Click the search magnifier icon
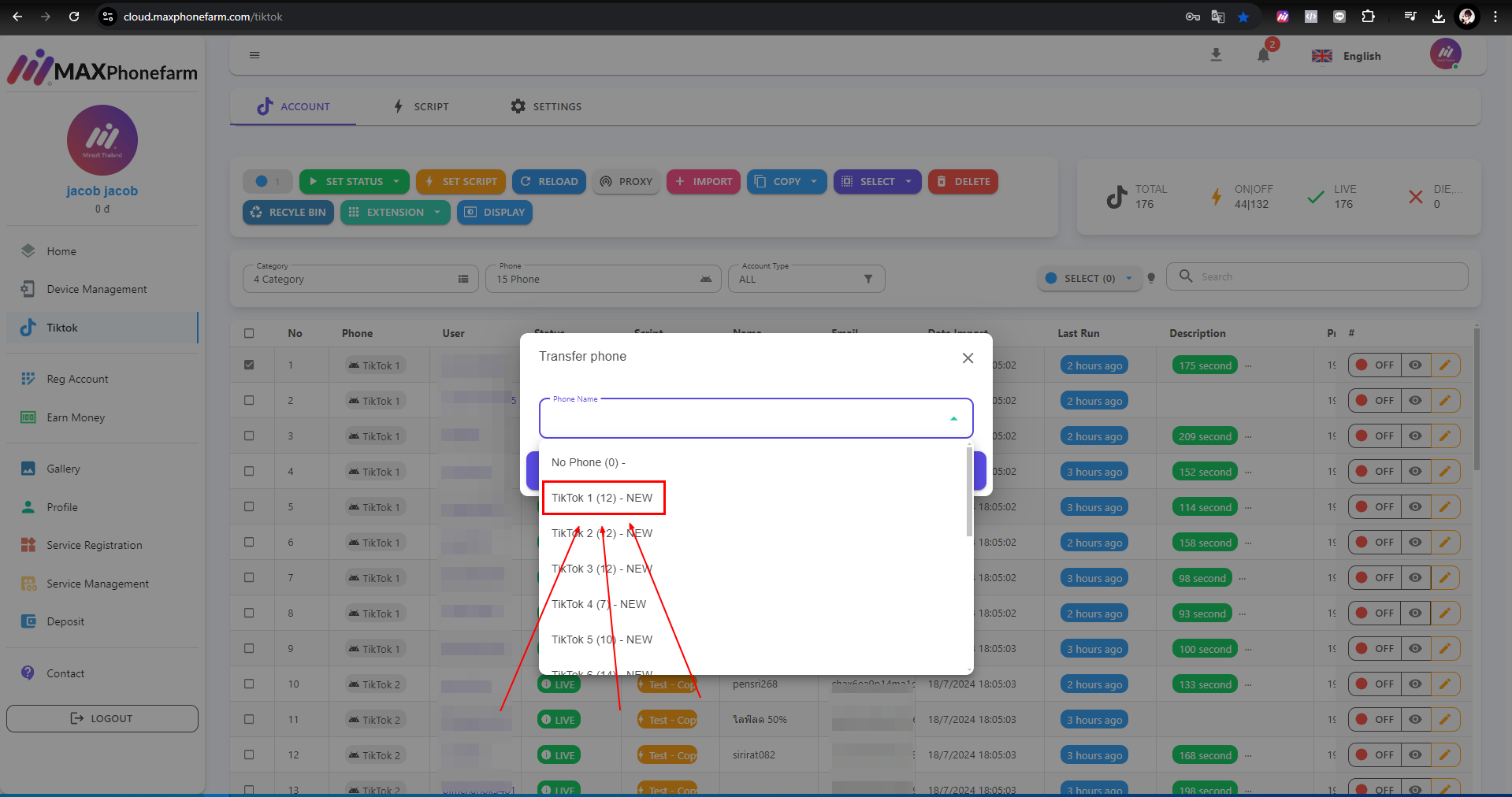The width and height of the screenshot is (1512, 797). pyautogui.click(x=1186, y=276)
